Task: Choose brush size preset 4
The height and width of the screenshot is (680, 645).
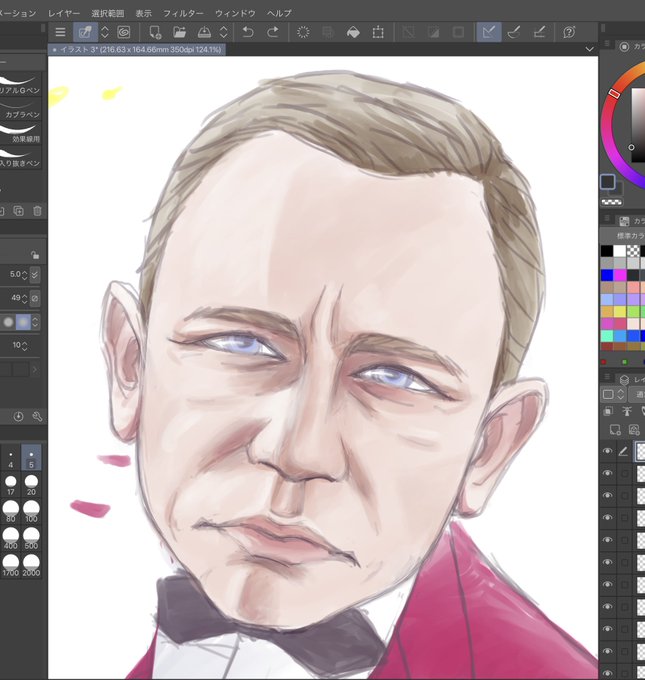Action: [x=10, y=458]
